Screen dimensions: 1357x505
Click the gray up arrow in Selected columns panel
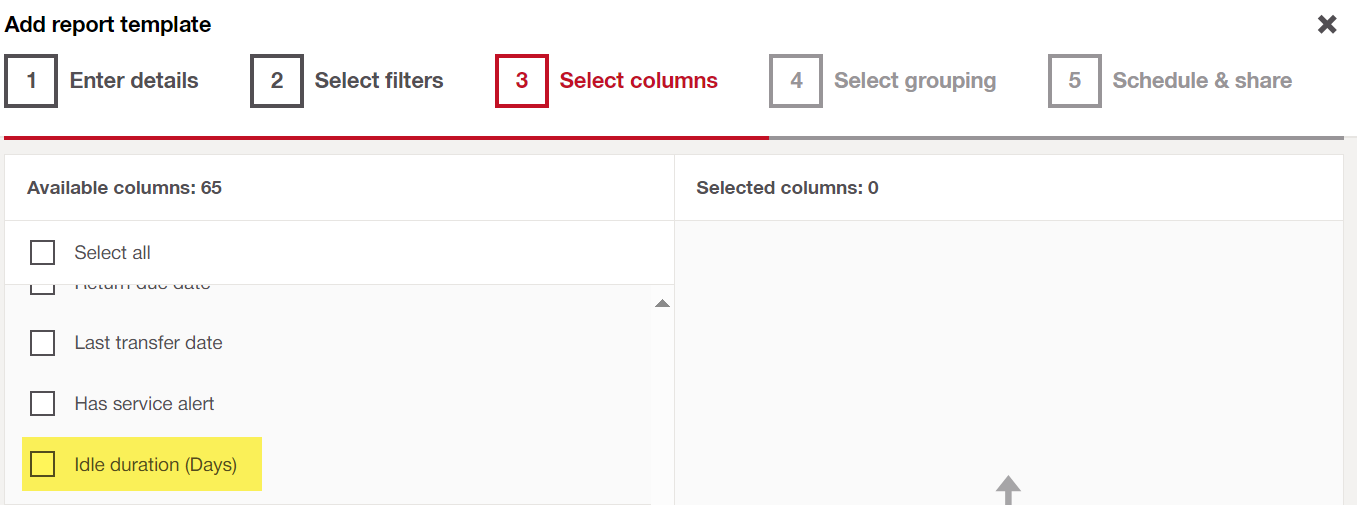1008,490
